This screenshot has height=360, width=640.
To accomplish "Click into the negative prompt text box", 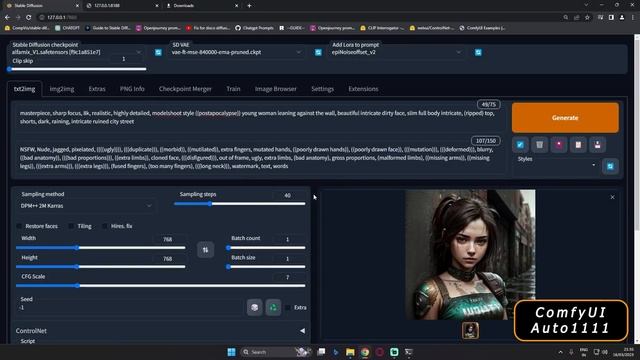I will 258,158.
